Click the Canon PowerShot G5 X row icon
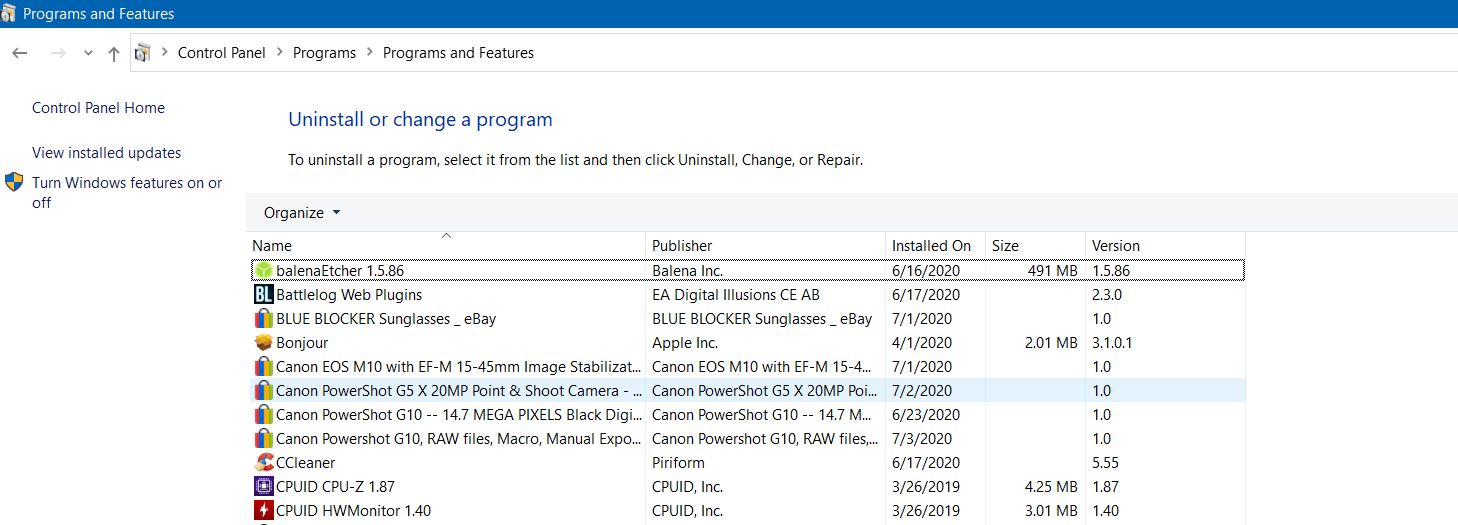Image resolution: width=1458 pixels, height=525 pixels. click(x=264, y=390)
